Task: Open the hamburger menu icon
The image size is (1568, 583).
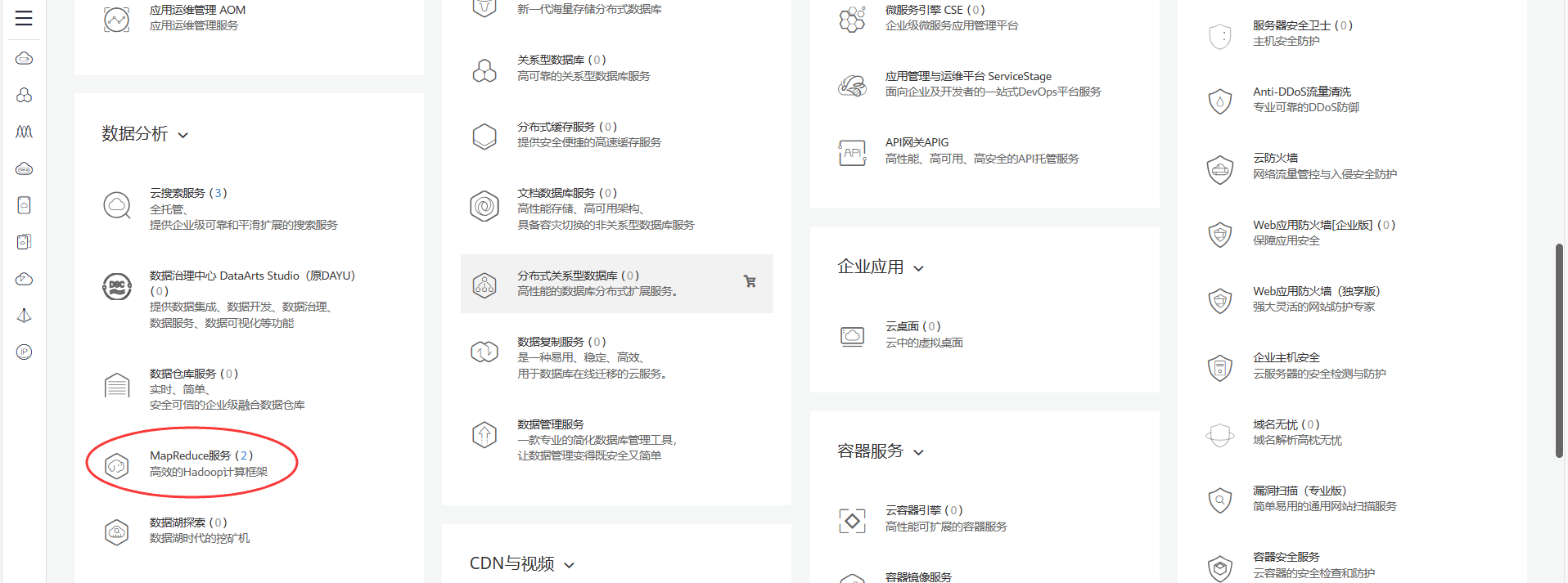Action: point(24,18)
